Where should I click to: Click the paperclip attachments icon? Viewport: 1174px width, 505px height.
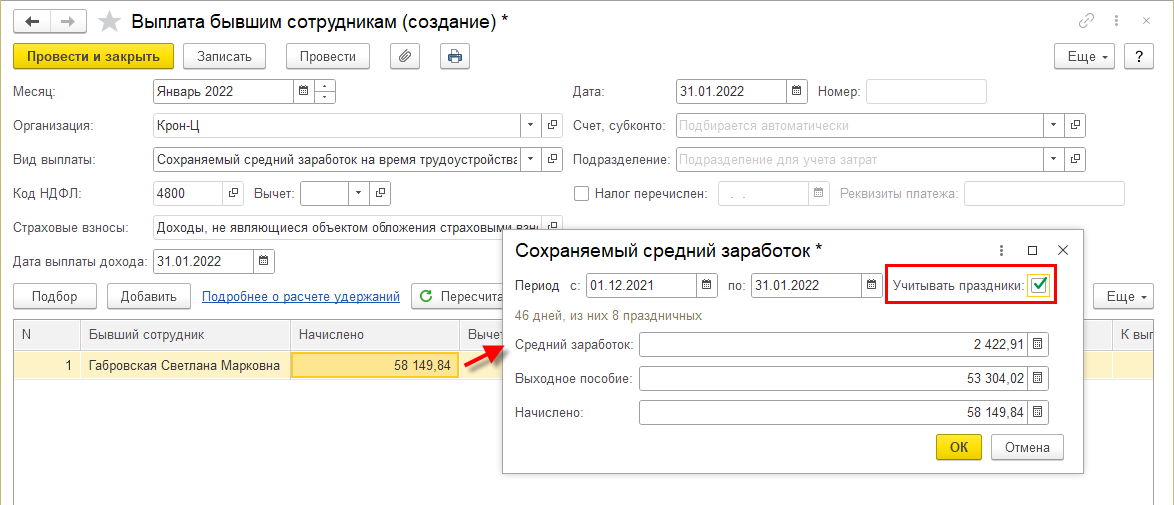[x=405, y=56]
